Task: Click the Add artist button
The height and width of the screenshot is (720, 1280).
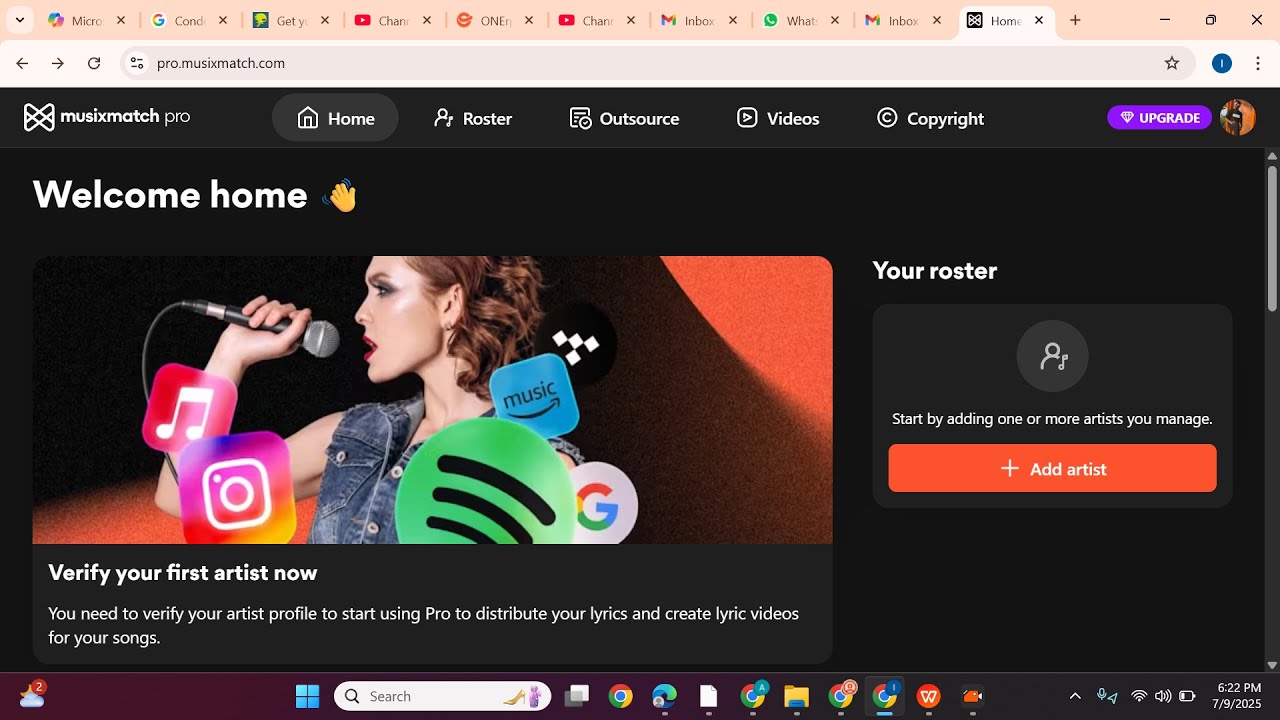Action: coord(1052,468)
